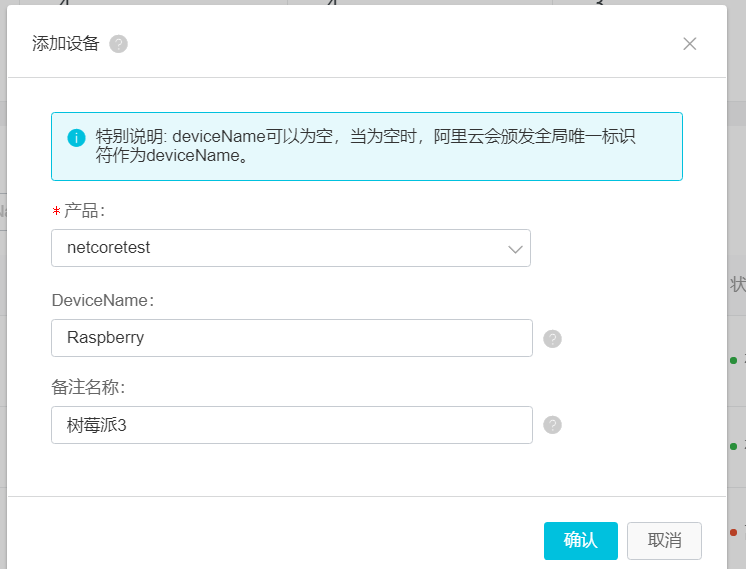Click the 产品 field label
Viewport: 746px width, 569px height.
(x=84, y=211)
